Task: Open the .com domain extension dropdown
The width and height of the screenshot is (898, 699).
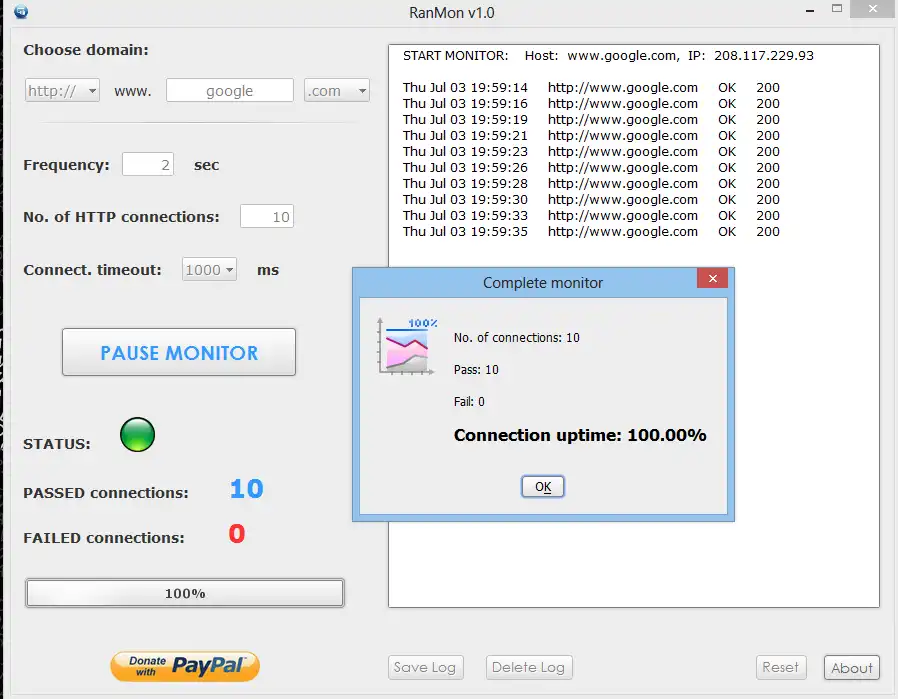Action: (x=336, y=90)
